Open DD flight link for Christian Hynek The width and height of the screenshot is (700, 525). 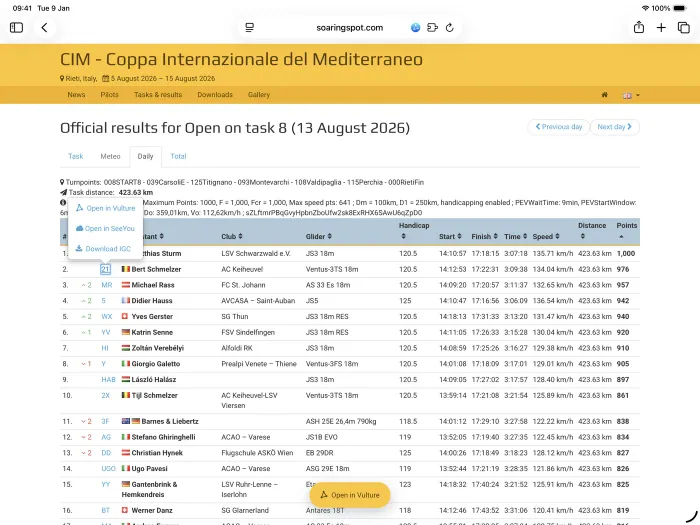point(106,453)
